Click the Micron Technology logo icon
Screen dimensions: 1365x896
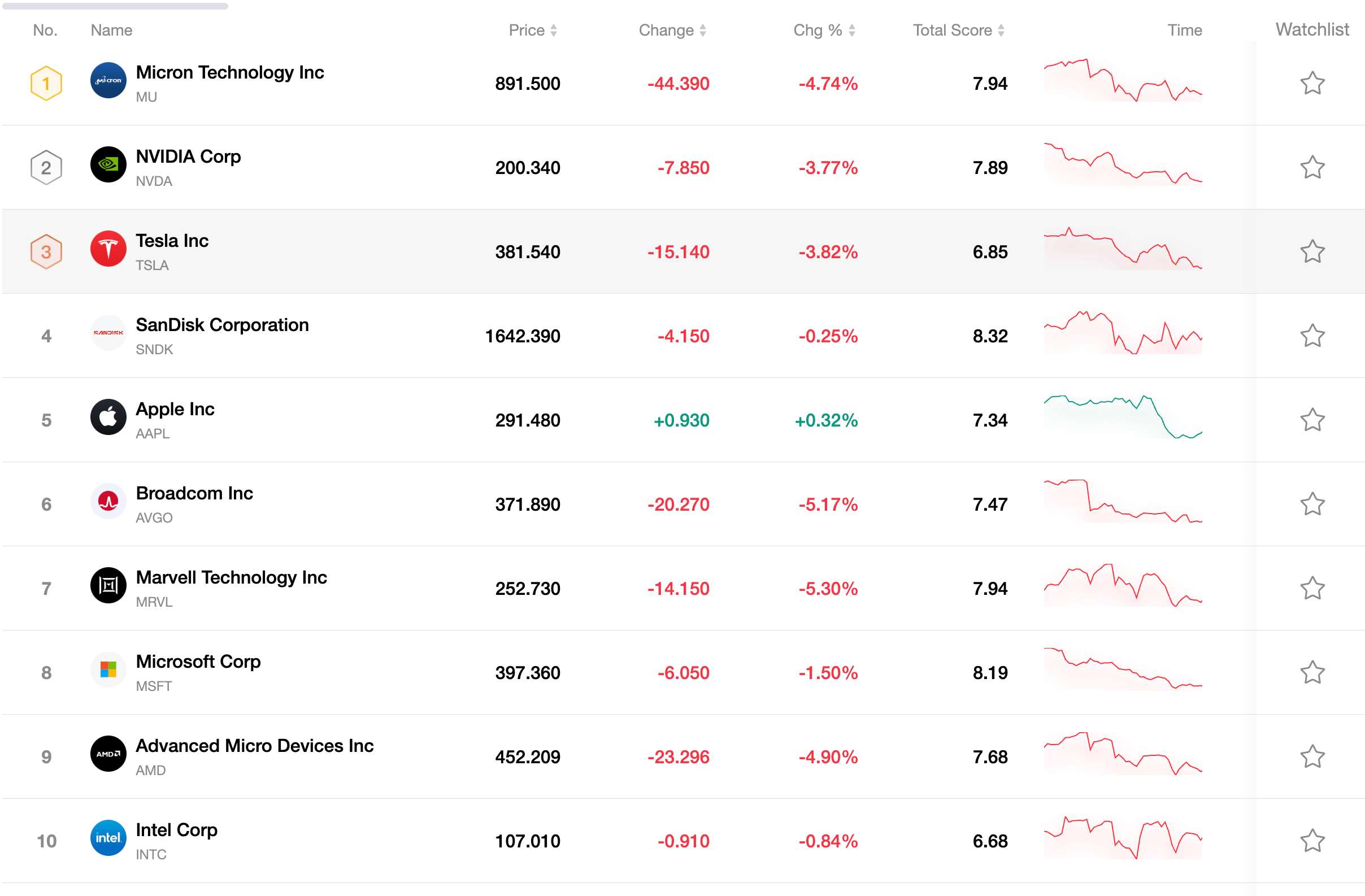pos(108,80)
